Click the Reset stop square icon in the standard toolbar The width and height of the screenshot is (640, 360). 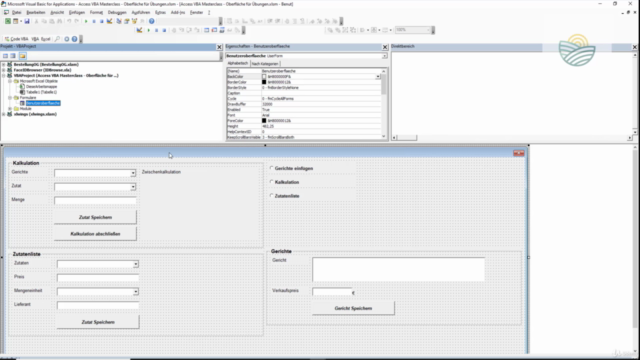[x=102, y=21]
